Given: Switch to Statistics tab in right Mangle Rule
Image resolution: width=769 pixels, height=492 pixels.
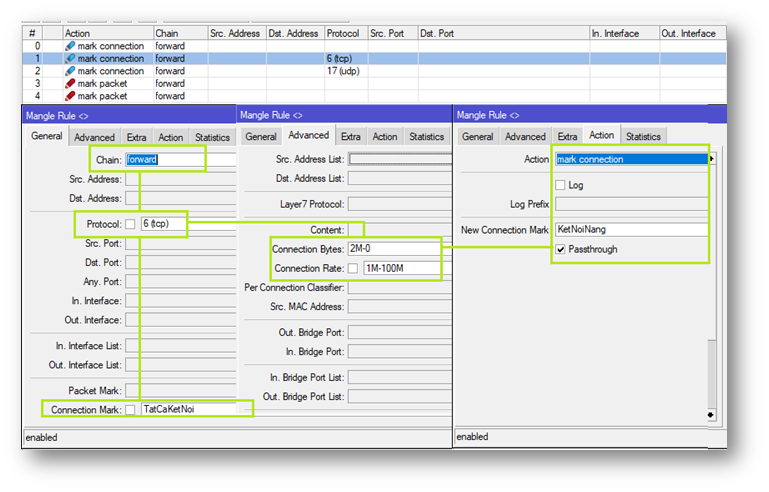Looking at the screenshot, I should [643, 137].
